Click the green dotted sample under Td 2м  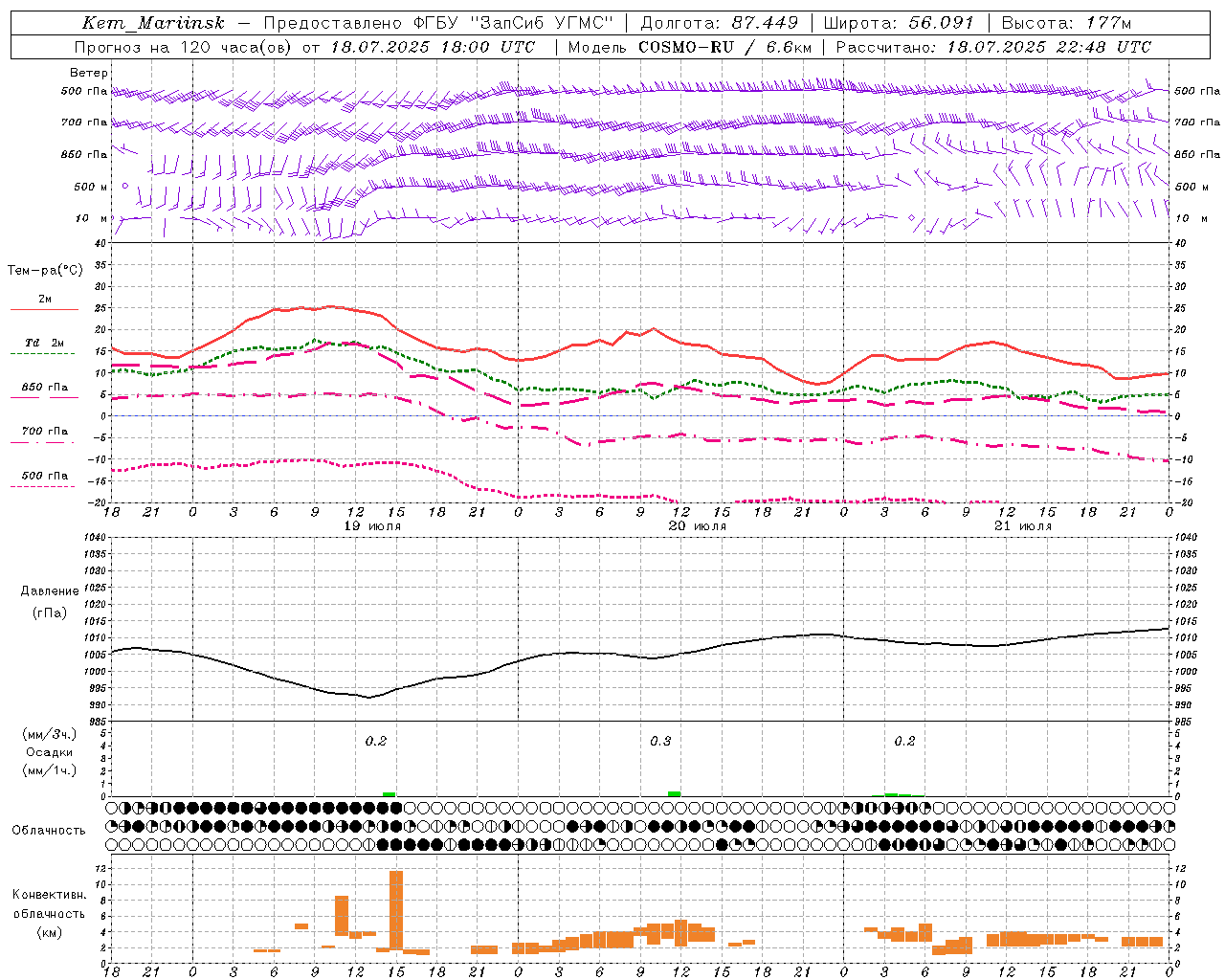(x=42, y=354)
